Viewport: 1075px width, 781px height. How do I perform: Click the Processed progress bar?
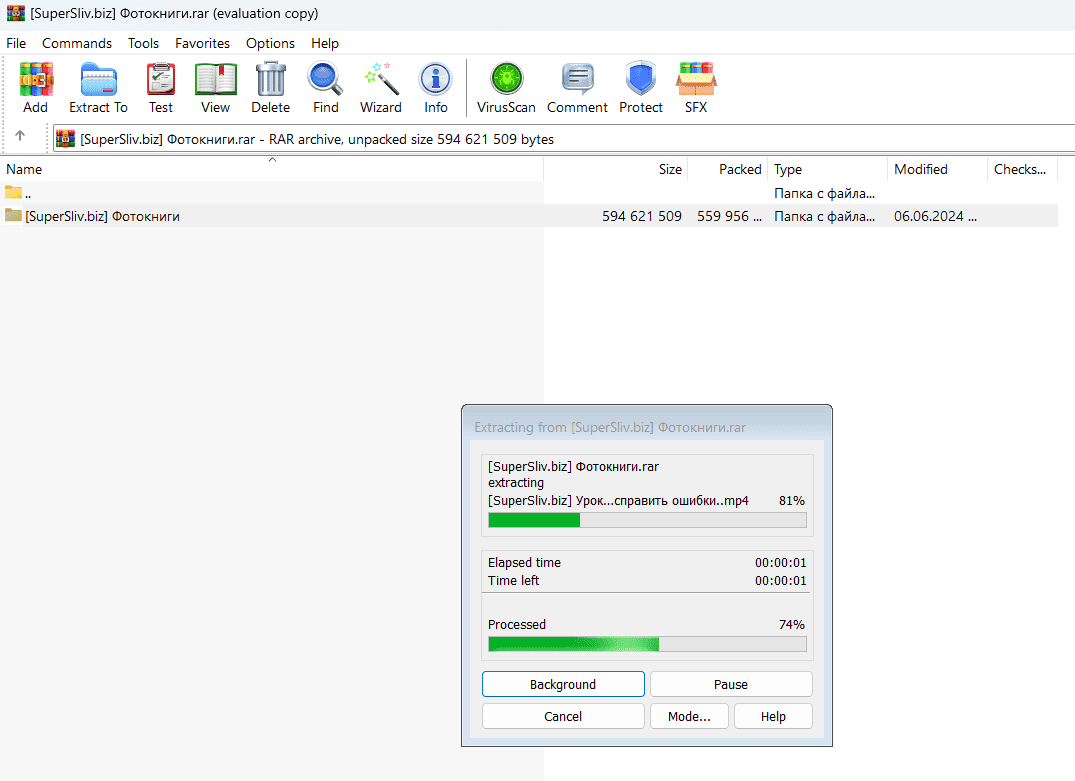point(646,644)
